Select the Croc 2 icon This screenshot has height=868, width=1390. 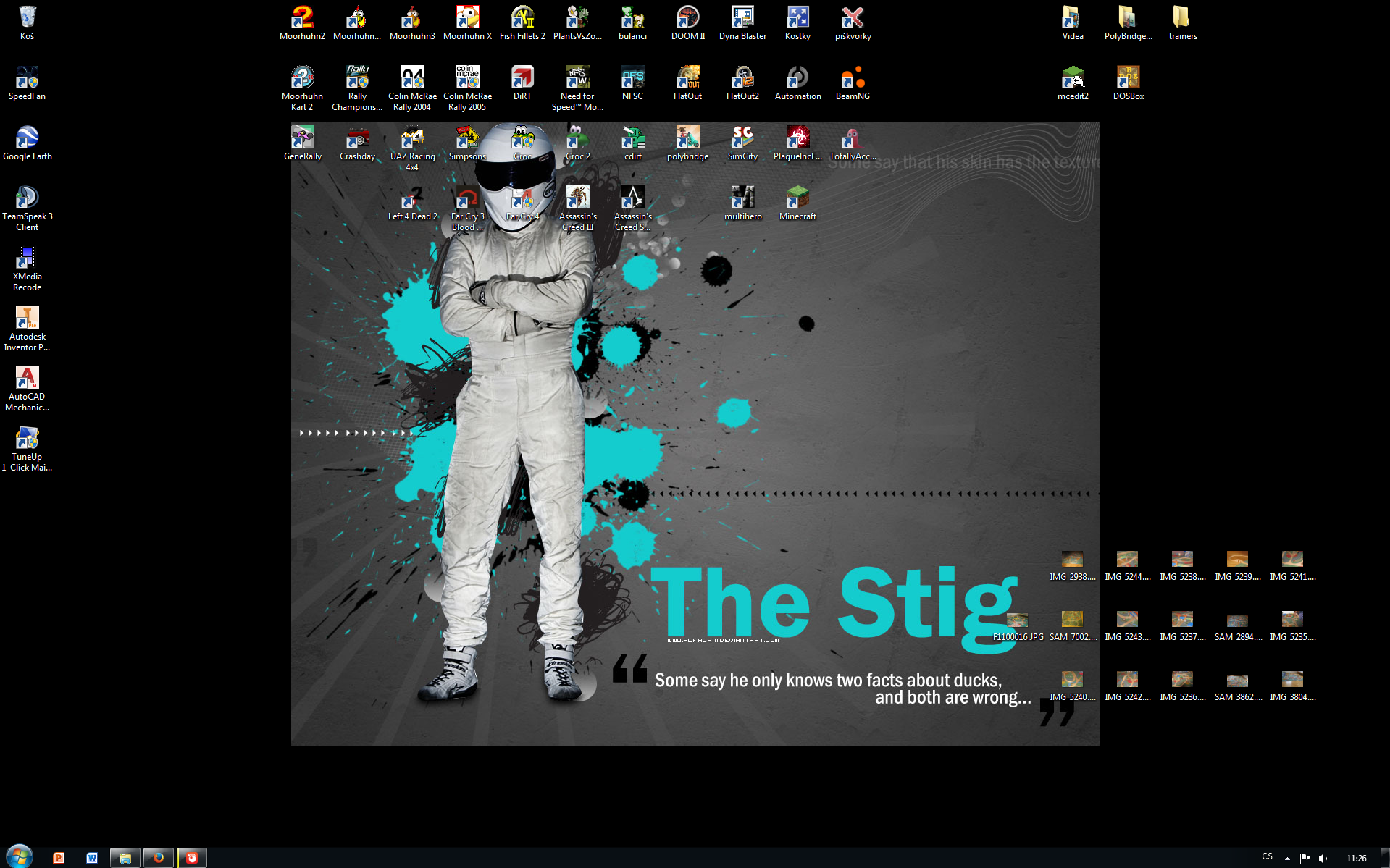point(577,143)
